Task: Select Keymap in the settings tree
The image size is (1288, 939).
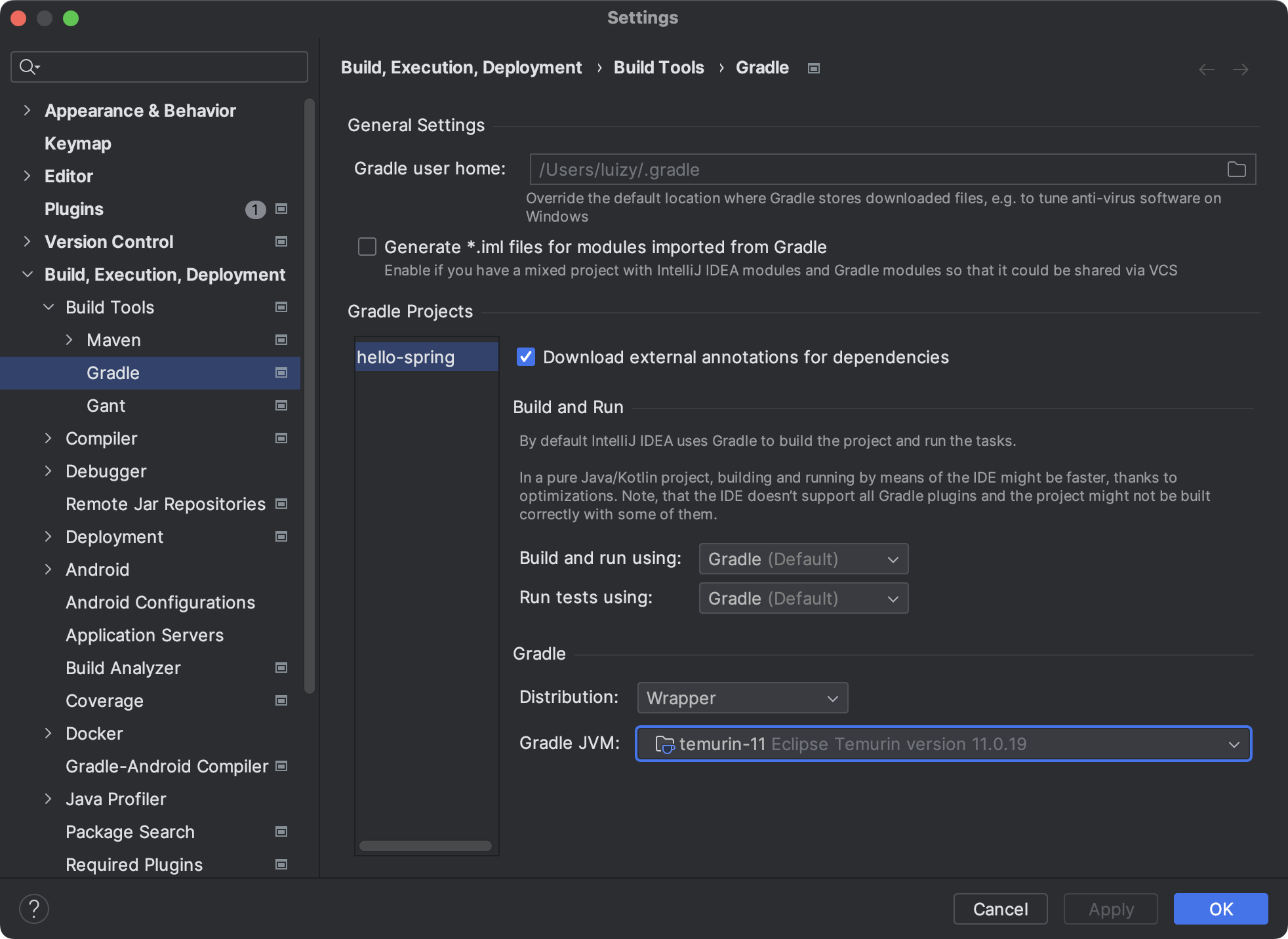Action: click(x=77, y=144)
